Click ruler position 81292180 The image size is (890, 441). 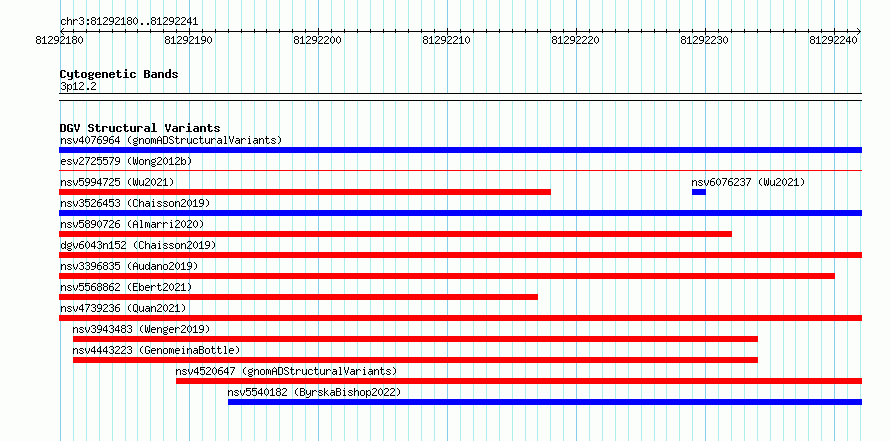tap(60, 40)
